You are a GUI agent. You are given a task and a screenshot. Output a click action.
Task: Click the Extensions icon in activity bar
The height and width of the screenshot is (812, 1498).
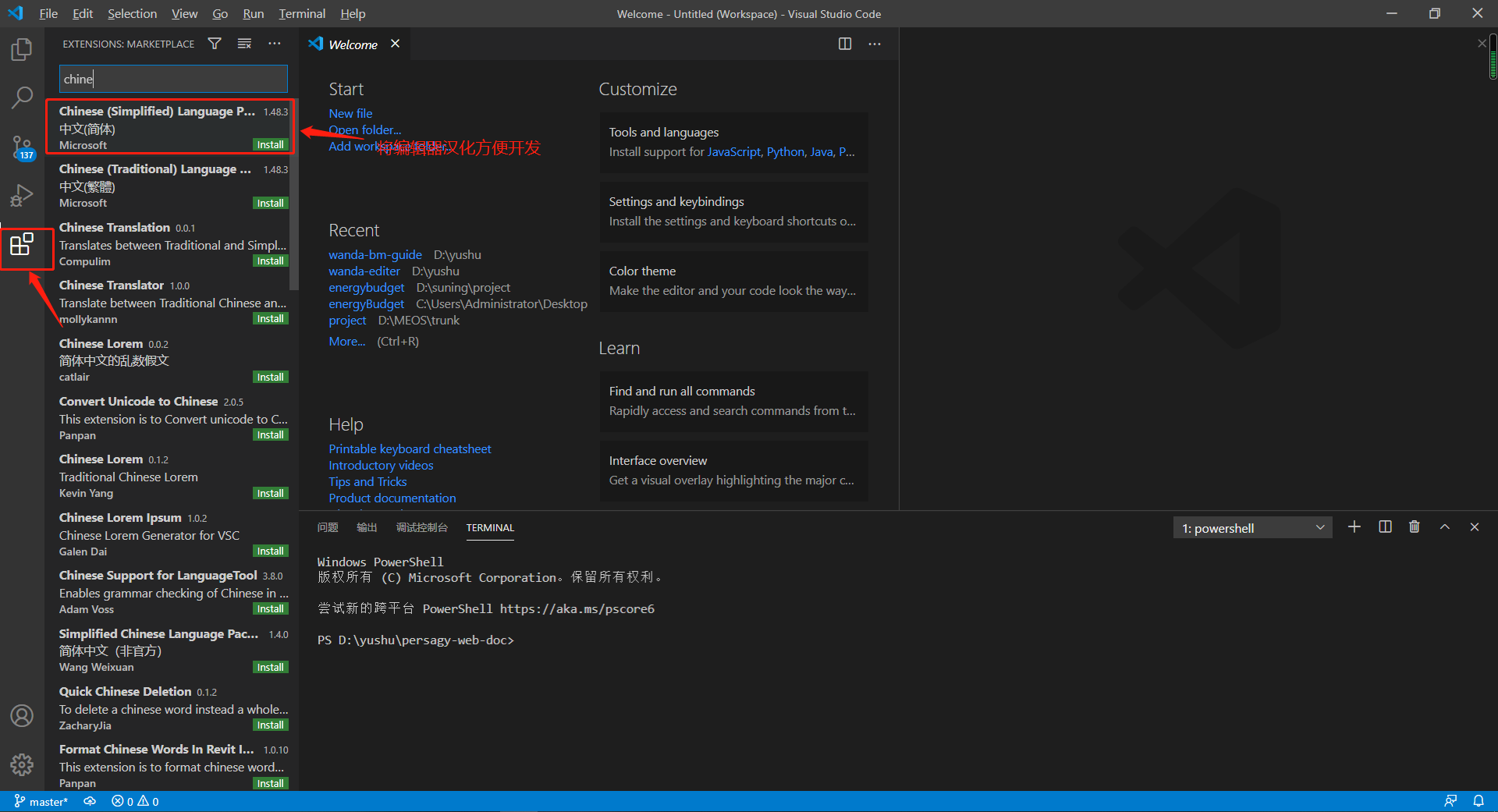point(22,245)
